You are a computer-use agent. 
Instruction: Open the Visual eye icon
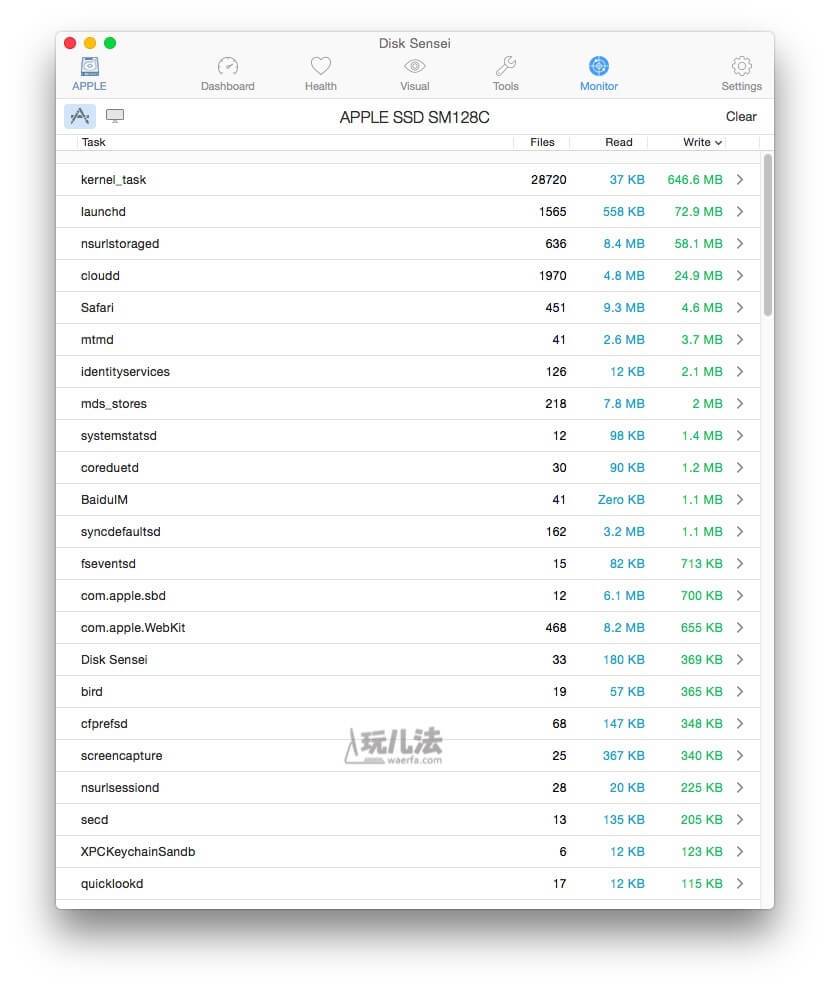click(414, 66)
